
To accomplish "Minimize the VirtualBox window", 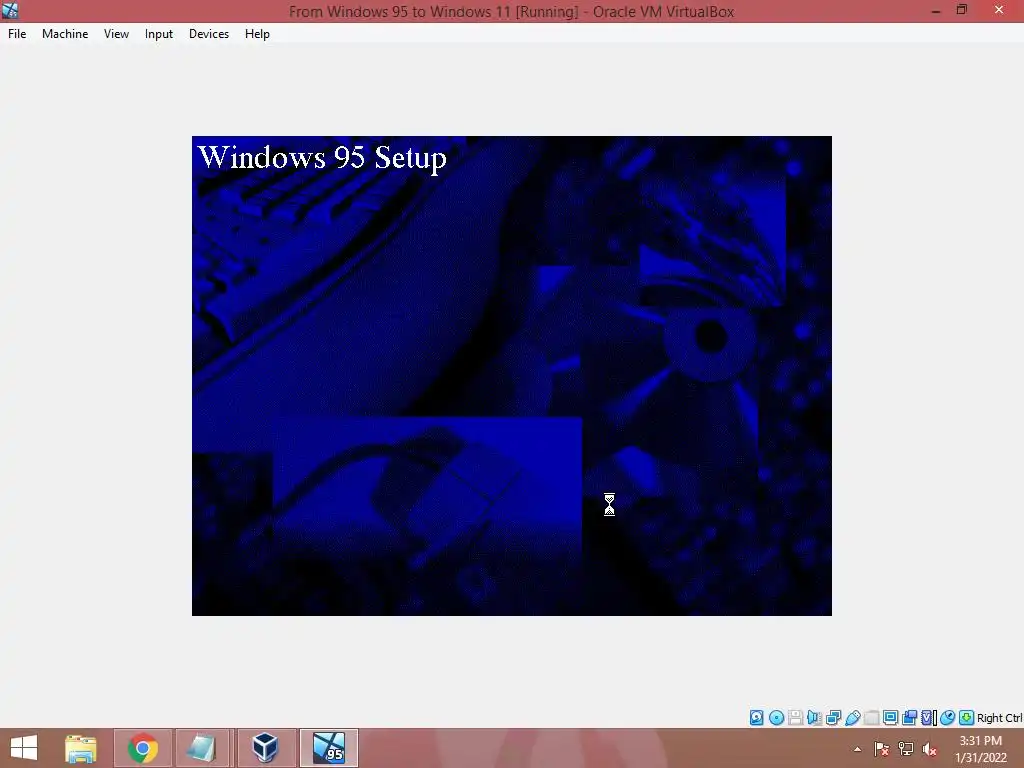I will (x=936, y=10).
